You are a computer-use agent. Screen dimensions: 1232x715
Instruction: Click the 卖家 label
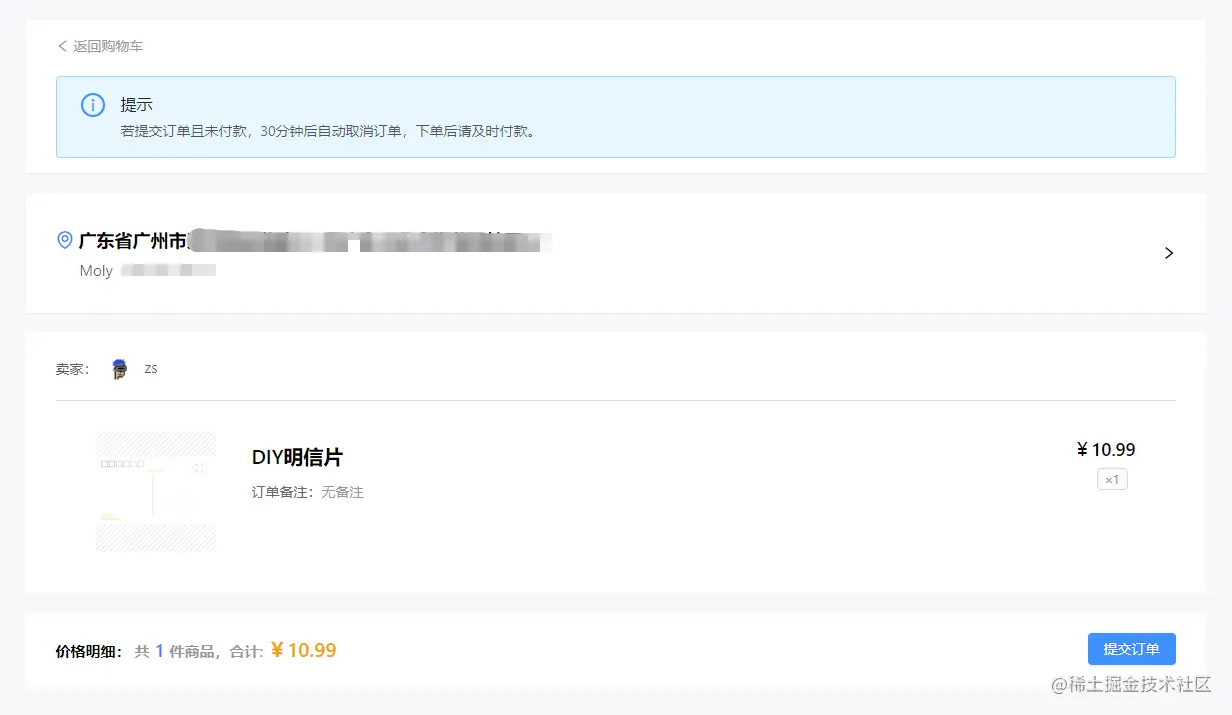coord(72,369)
